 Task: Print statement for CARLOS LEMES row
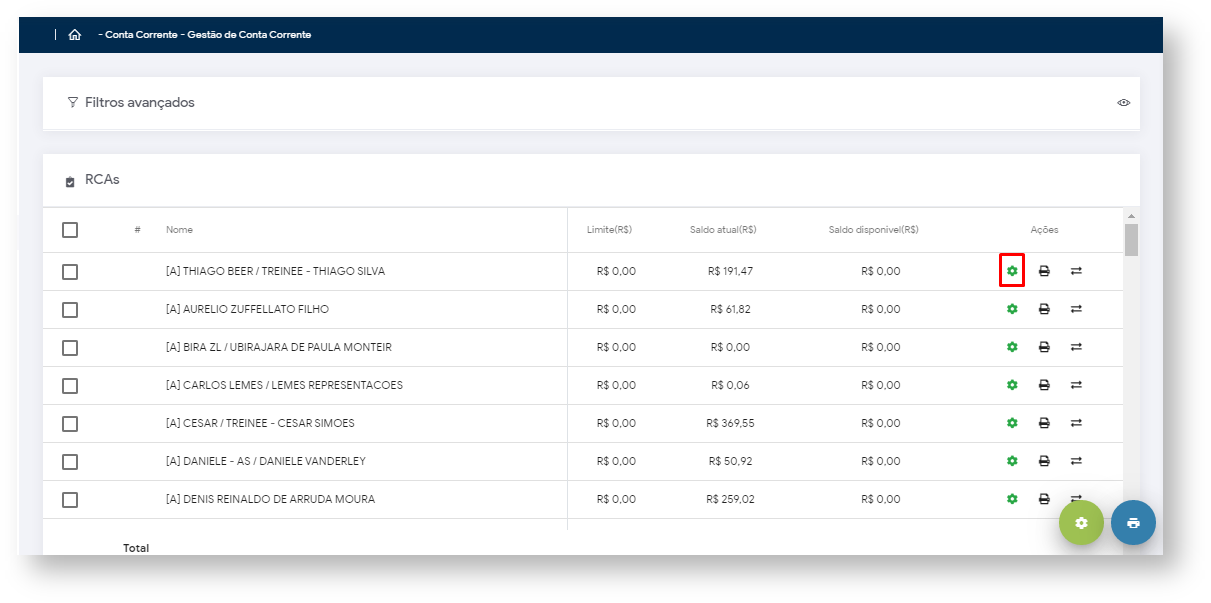coord(1044,385)
